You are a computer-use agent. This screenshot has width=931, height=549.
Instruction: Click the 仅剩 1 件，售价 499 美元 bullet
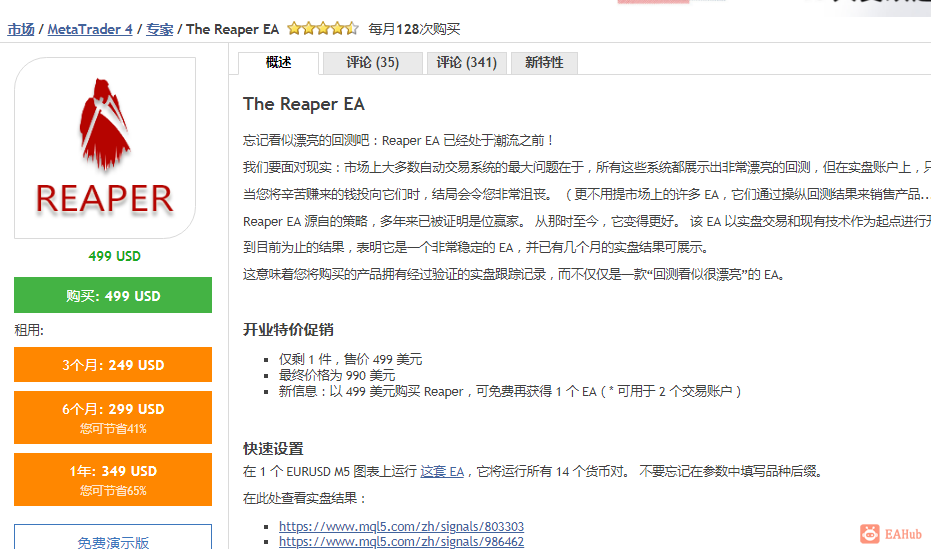[350, 359]
